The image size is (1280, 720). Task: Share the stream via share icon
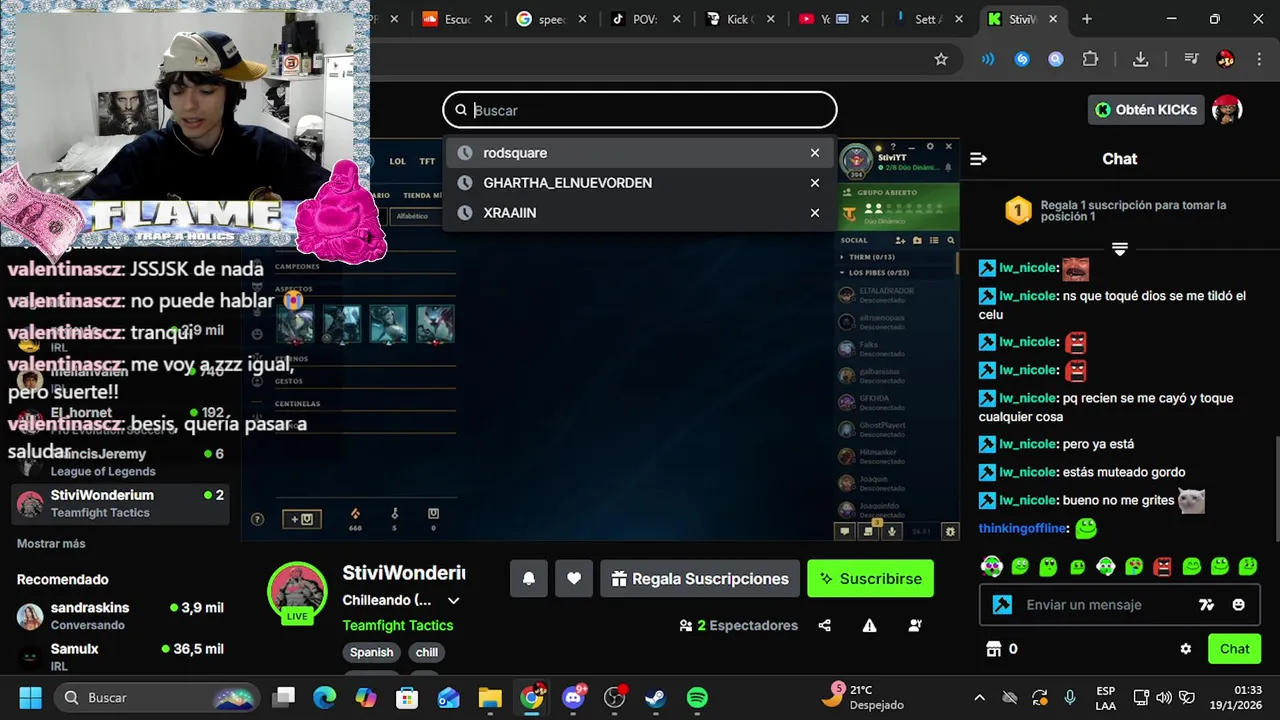825,626
